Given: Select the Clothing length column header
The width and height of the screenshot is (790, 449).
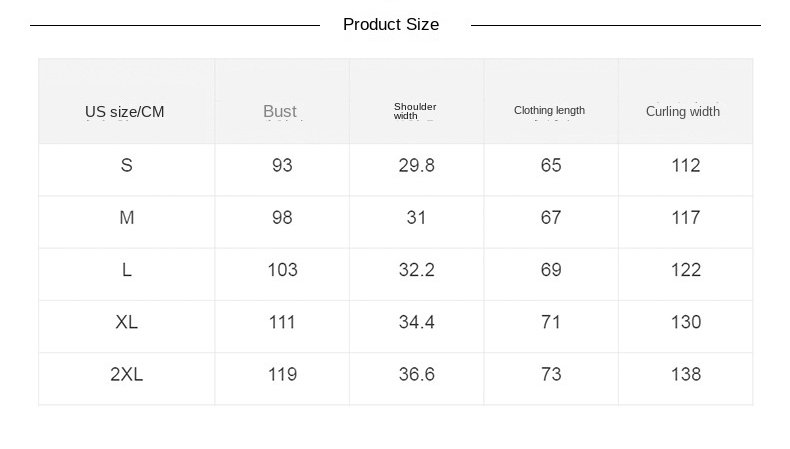Looking at the screenshot, I should (549, 111).
